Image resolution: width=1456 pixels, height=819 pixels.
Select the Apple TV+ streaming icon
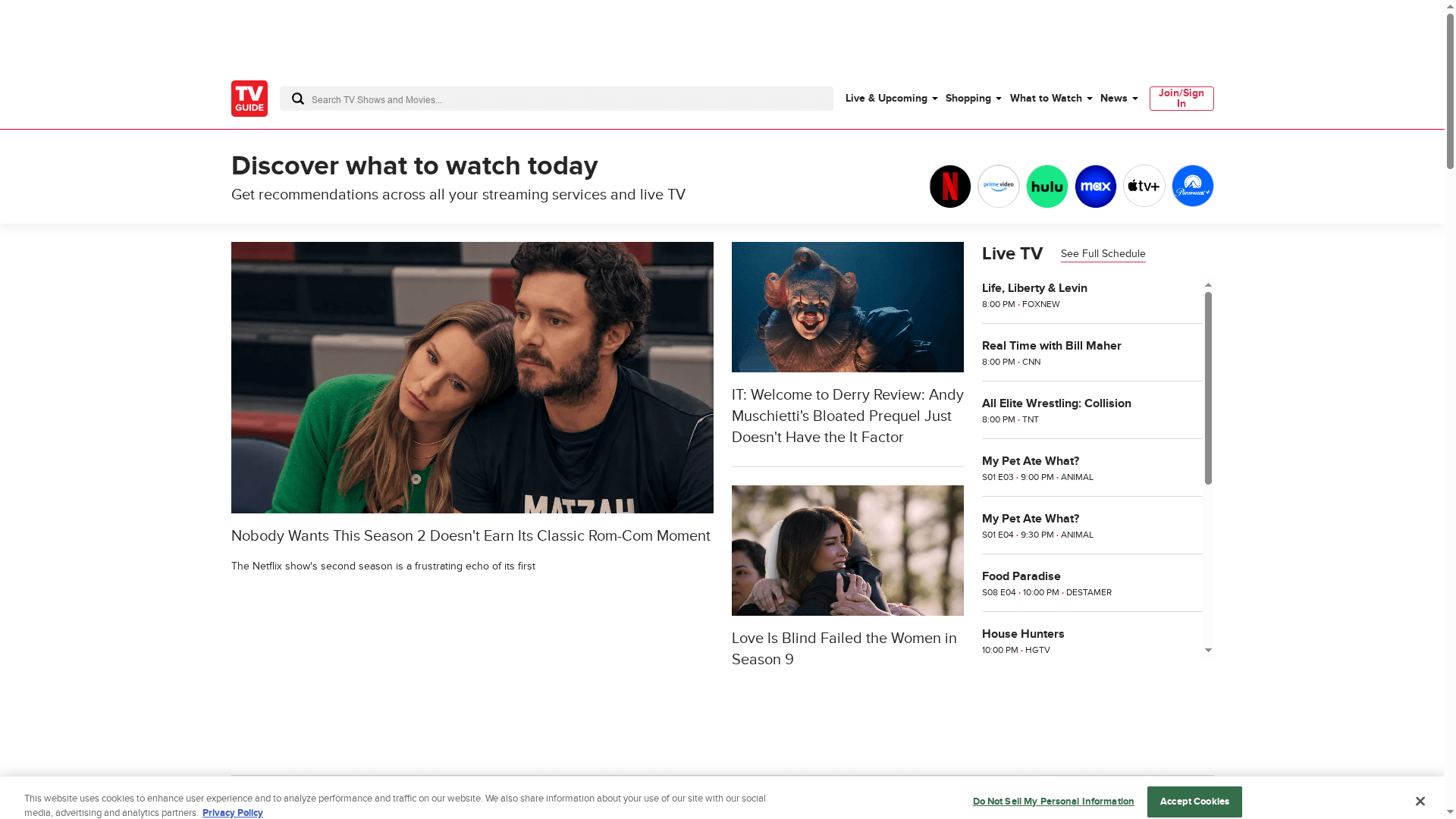(1144, 187)
